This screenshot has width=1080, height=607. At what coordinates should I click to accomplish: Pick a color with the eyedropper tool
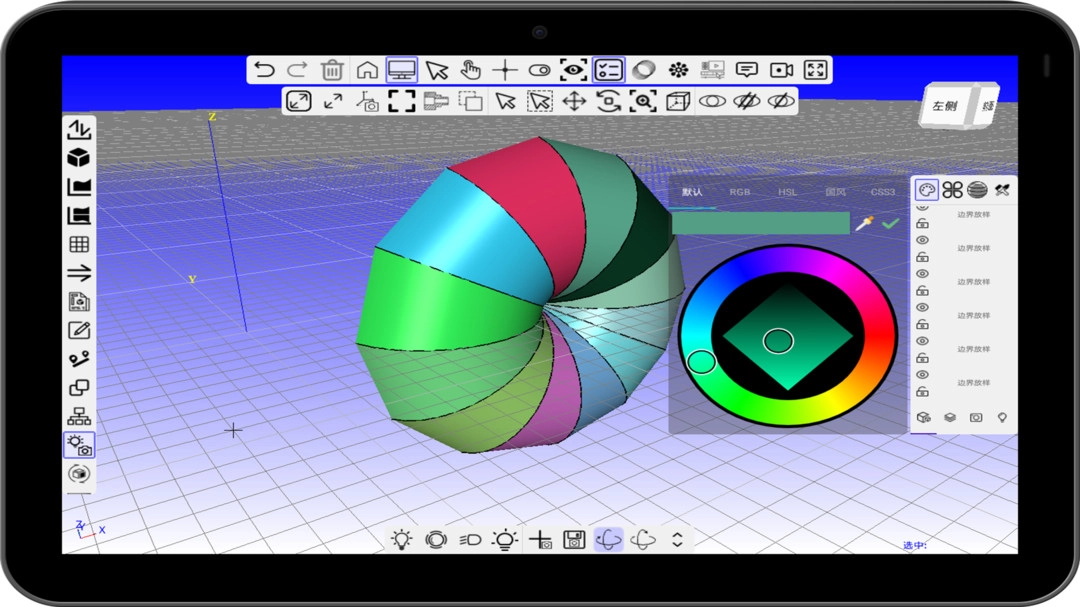[863, 223]
